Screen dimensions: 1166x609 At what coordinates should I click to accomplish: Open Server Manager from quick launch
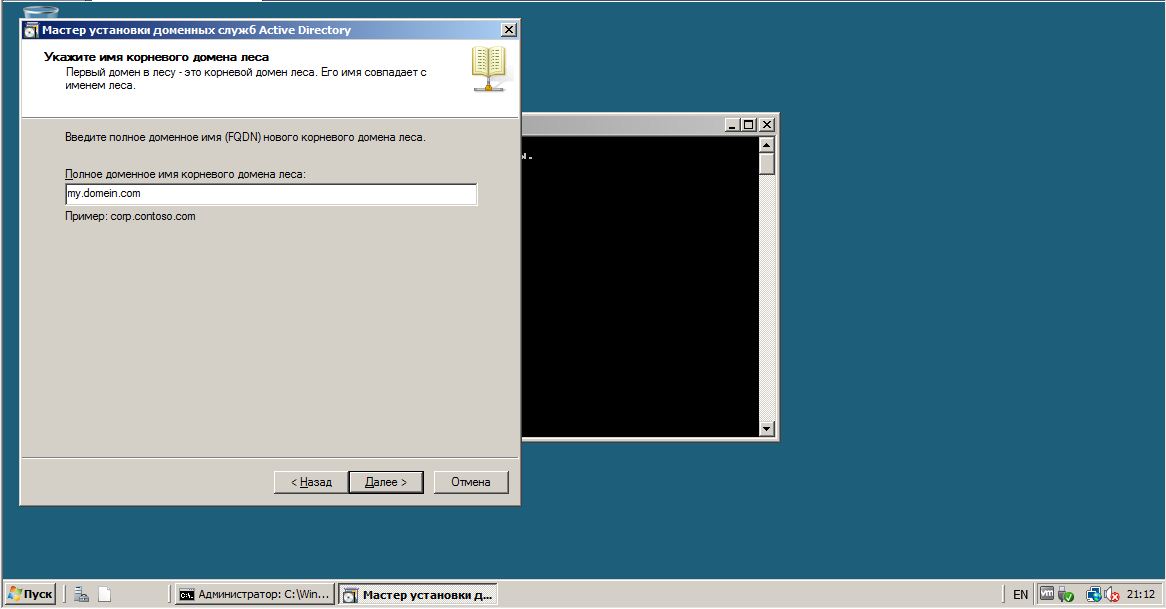[x=82, y=594]
